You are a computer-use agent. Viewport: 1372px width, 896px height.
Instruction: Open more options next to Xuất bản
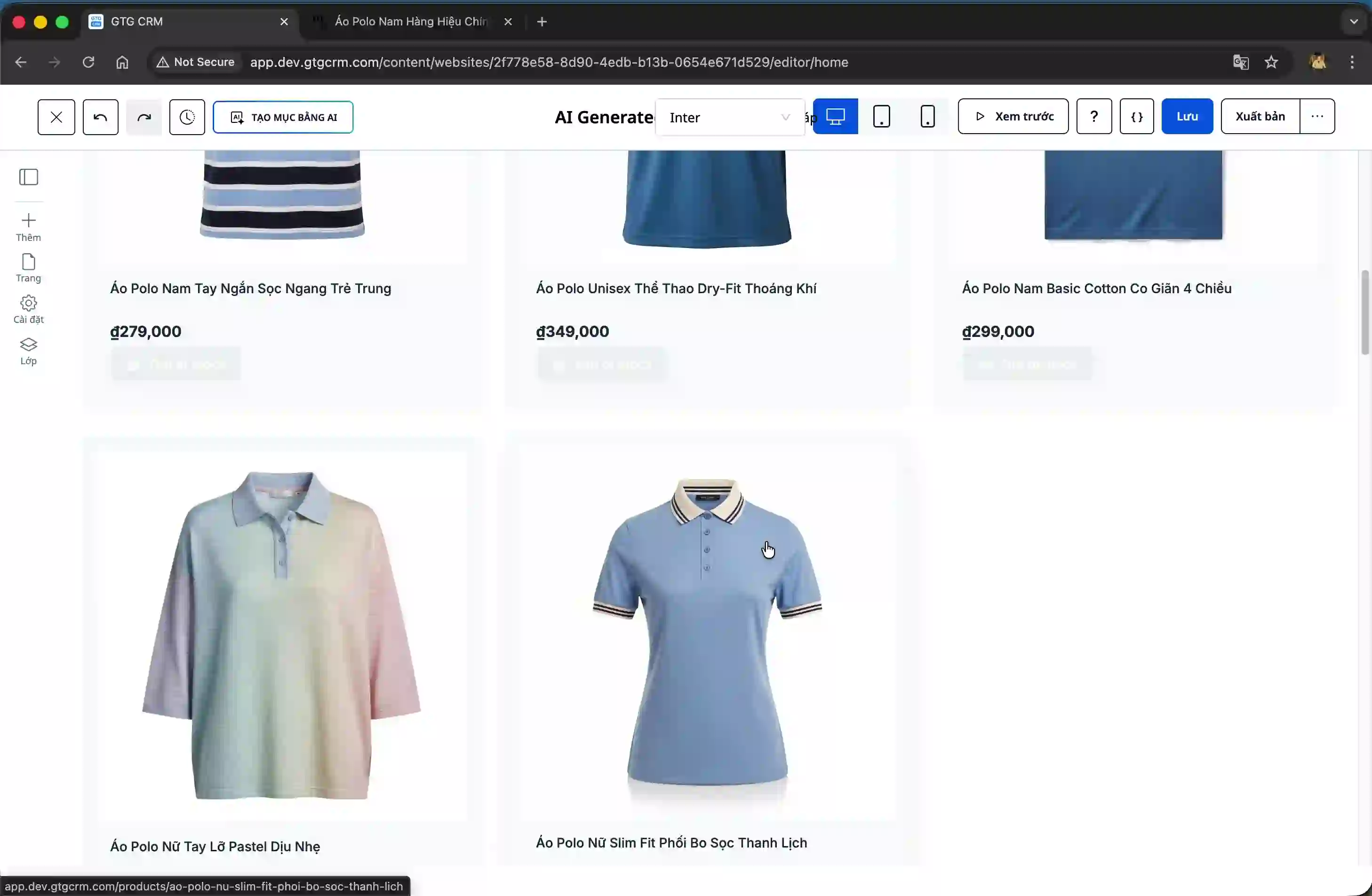pos(1317,116)
